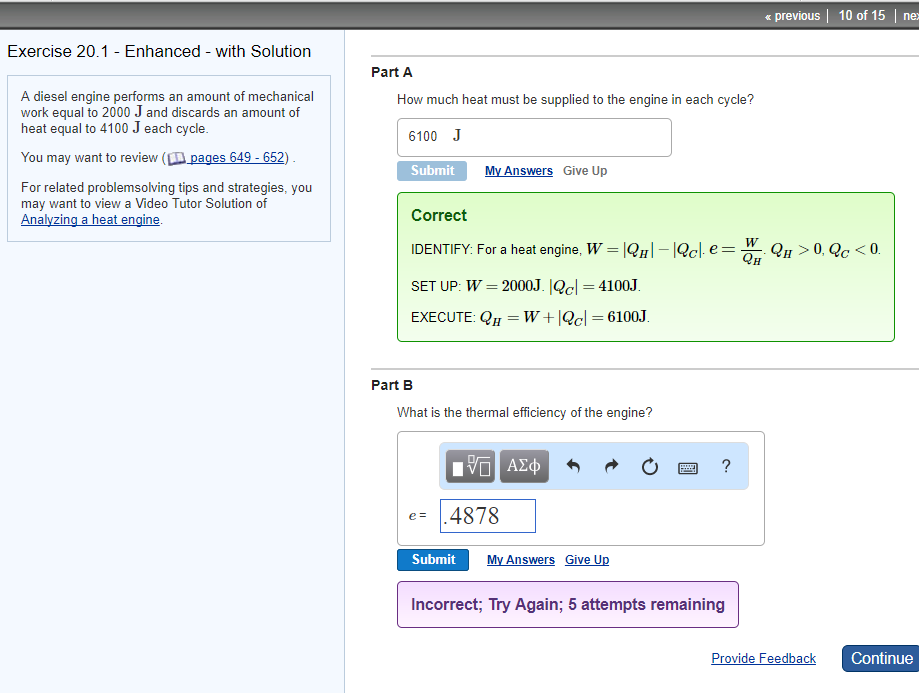Submit the Part B efficiency answer
Image resolution: width=919 pixels, height=693 pixels.
pos(432,559)
